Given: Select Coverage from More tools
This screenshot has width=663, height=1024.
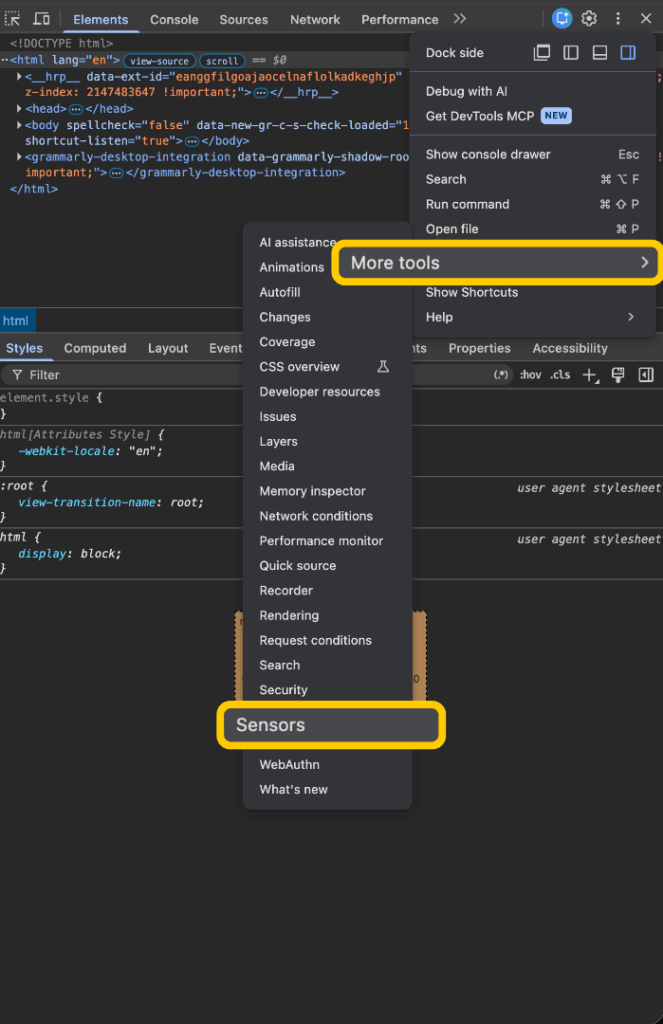Looking at the screenshot, I should (327, 342).
